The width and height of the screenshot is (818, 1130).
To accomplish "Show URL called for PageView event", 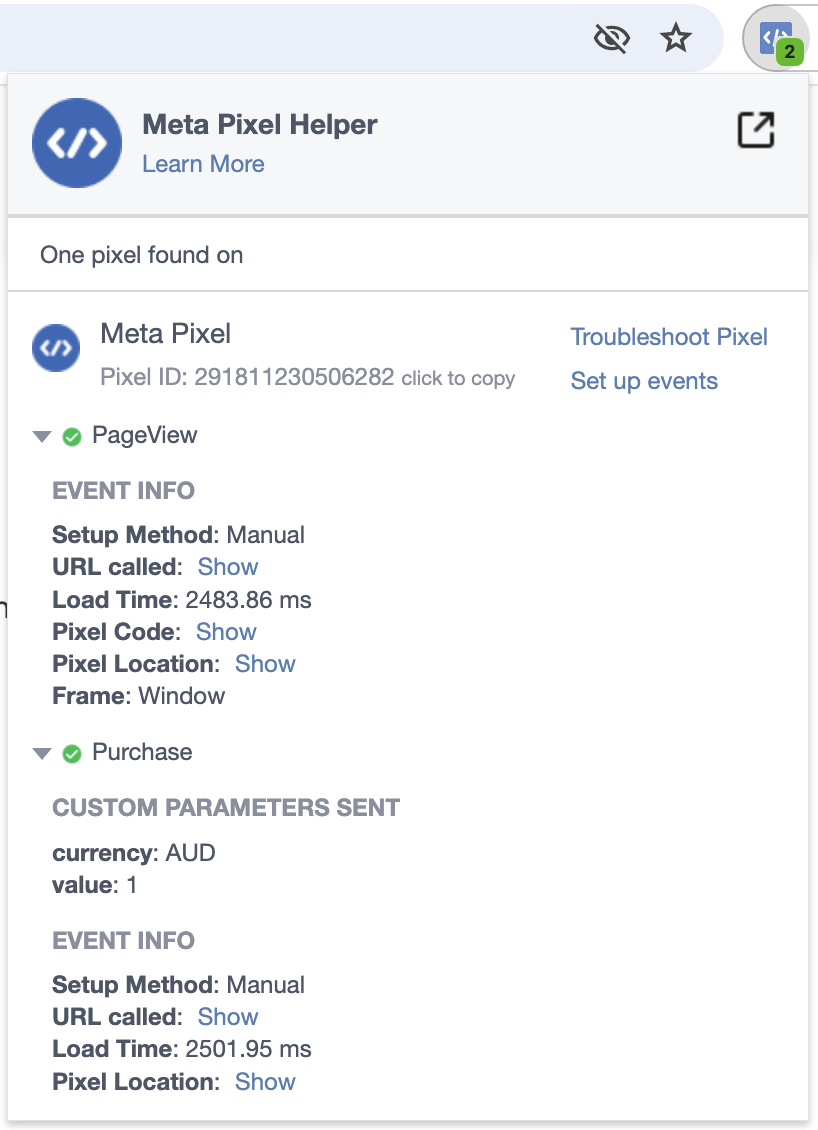I will click(x=228, y=567).
